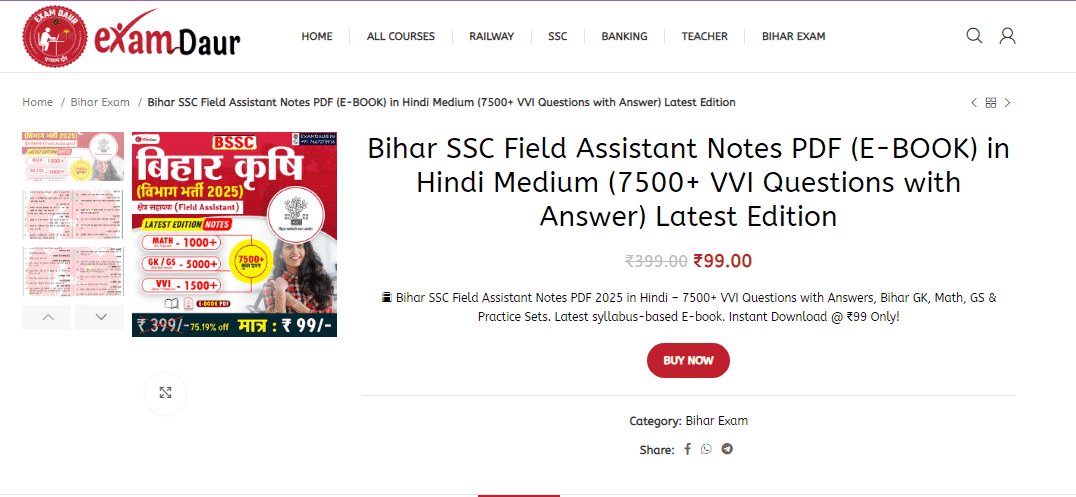The image size is (1076, 497).
Task: Move thumbnail gallery down with the chevron
Action: 100,317
